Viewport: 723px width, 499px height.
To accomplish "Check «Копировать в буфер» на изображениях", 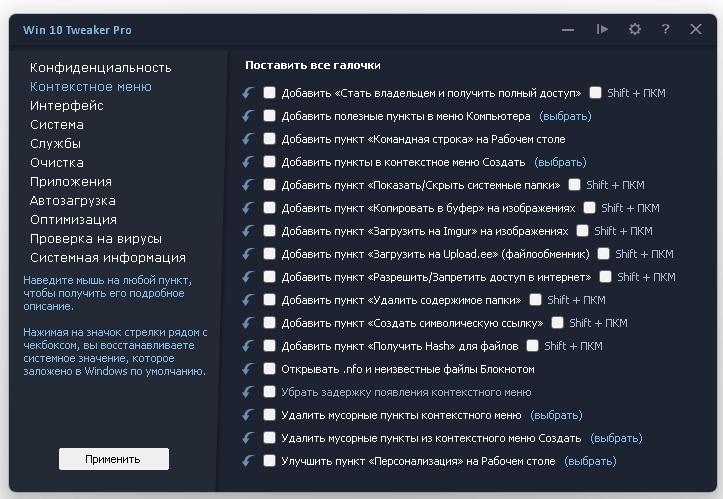I will (x=269, y=208).
